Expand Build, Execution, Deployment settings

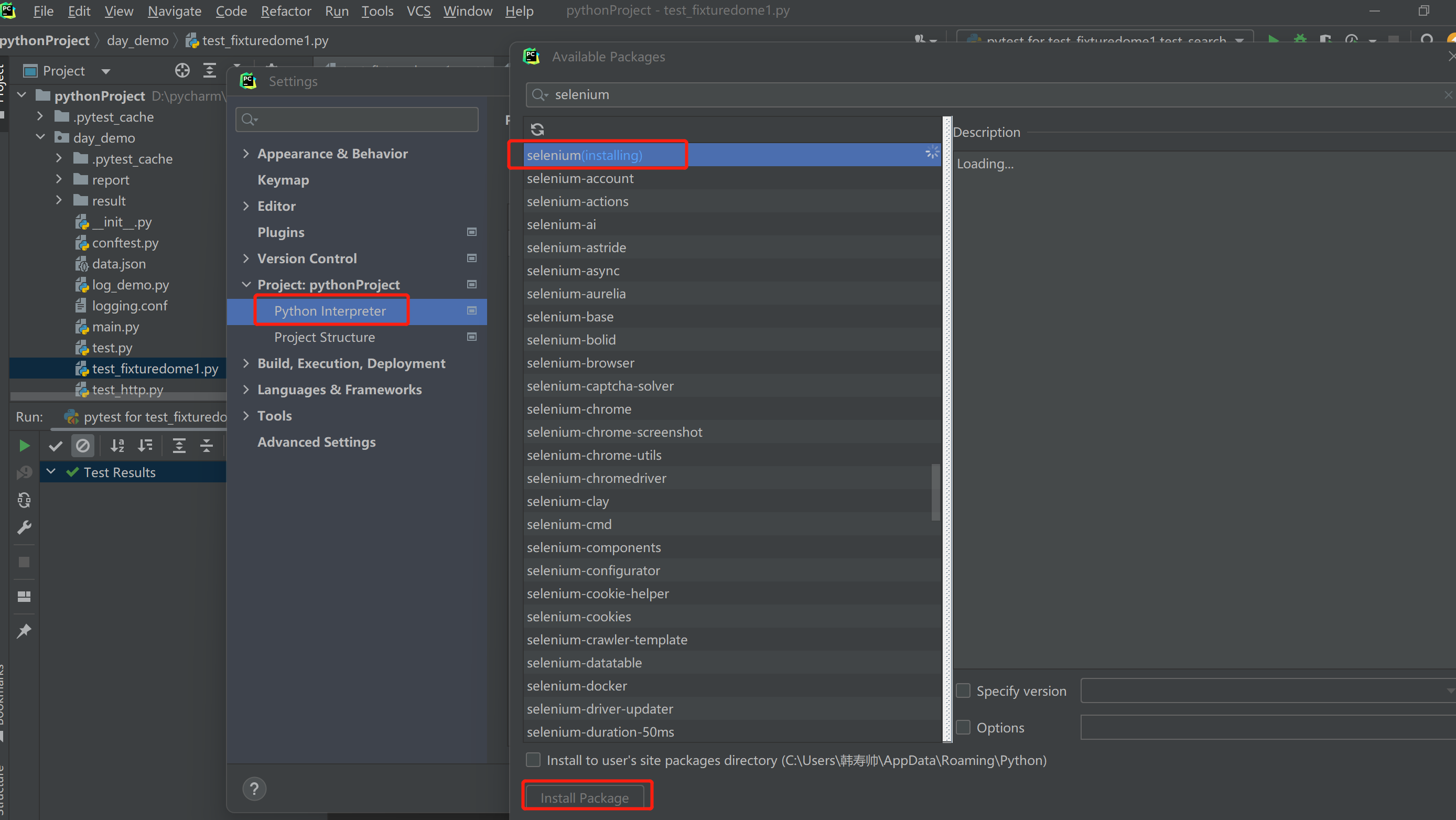point(246,363)
